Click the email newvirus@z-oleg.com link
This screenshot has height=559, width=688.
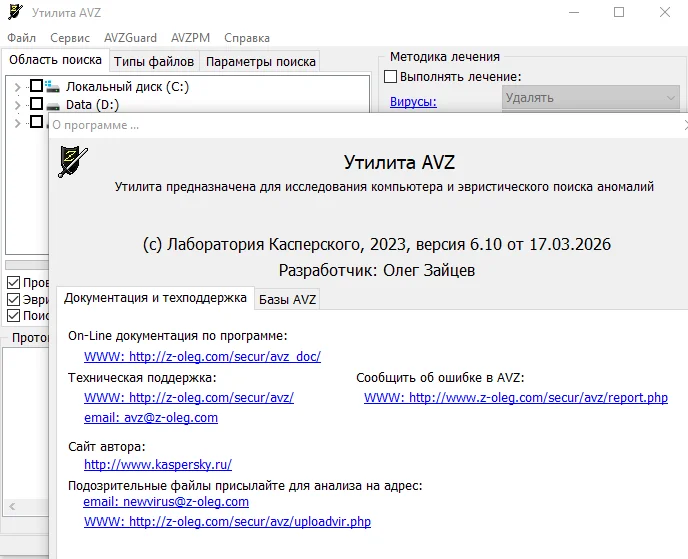click(166, 502)
